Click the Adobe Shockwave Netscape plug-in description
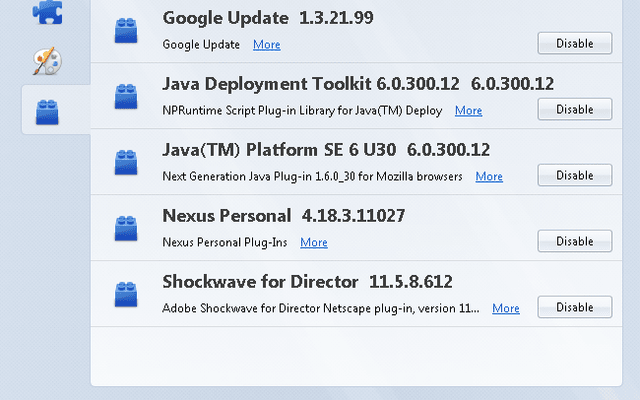Viewport: 640px width, 400px height. click(x=321, y=308)
